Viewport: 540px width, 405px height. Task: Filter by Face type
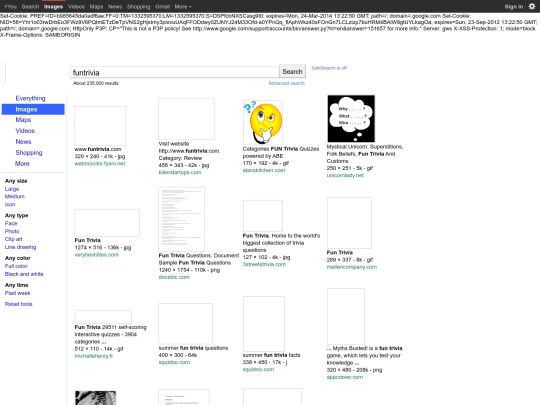point(11,224)
